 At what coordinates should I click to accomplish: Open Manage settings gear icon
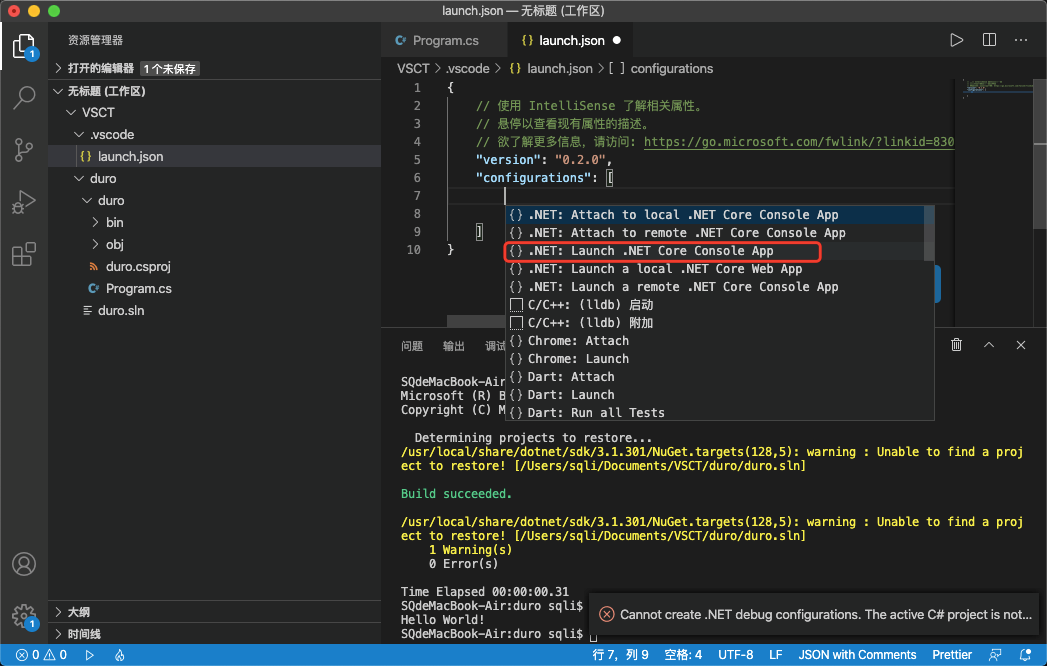[x=24, y=616]
